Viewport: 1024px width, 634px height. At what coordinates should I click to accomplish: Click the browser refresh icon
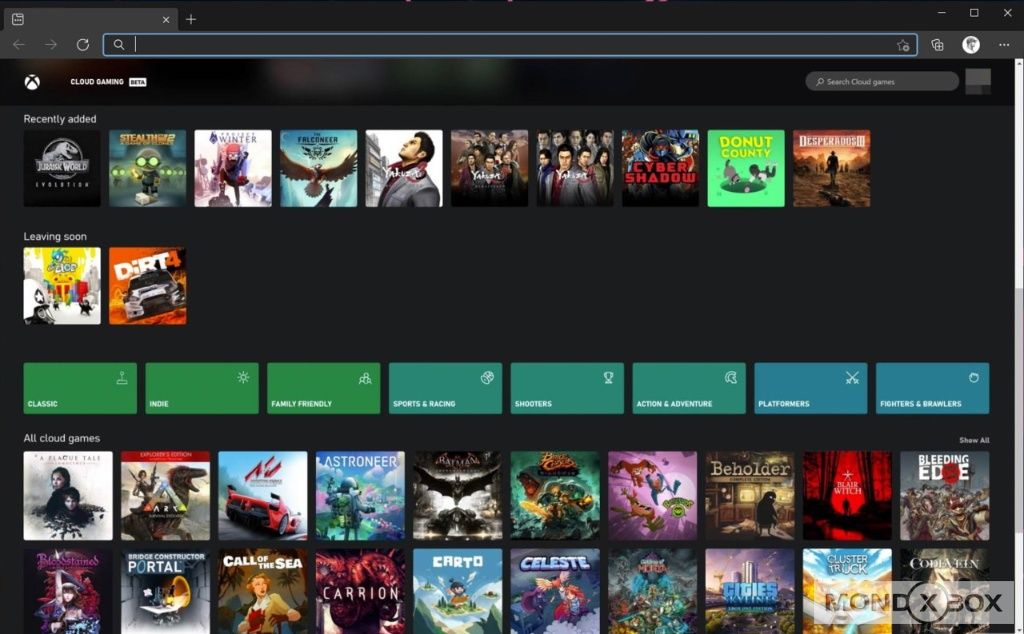(82, 45)
